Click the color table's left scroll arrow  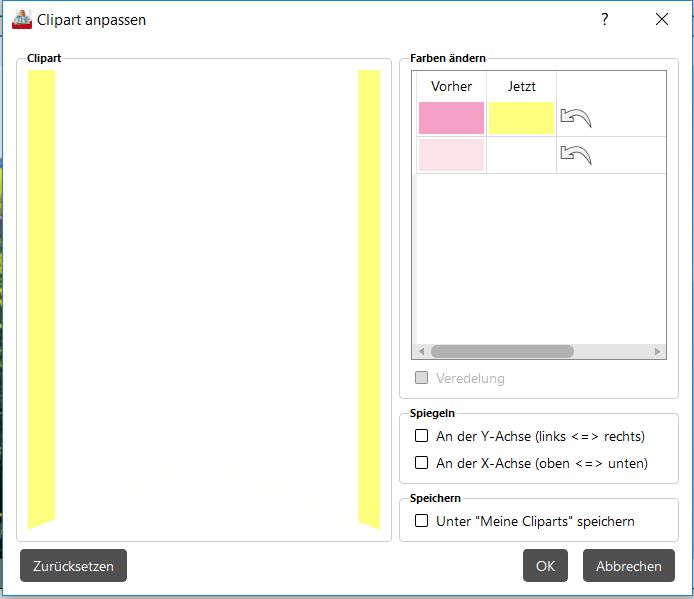421,352
